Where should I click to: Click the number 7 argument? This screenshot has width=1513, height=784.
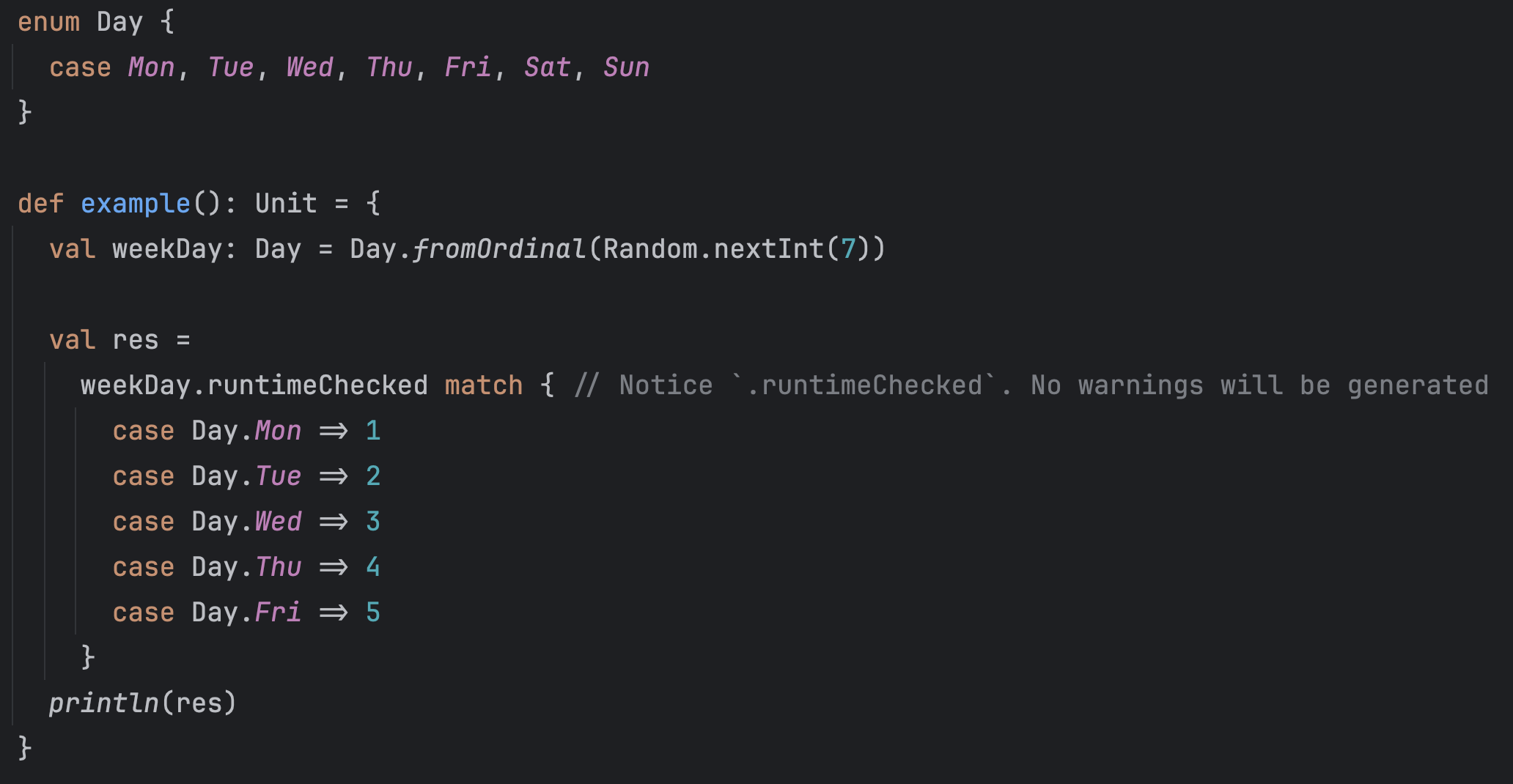(848, 249)
